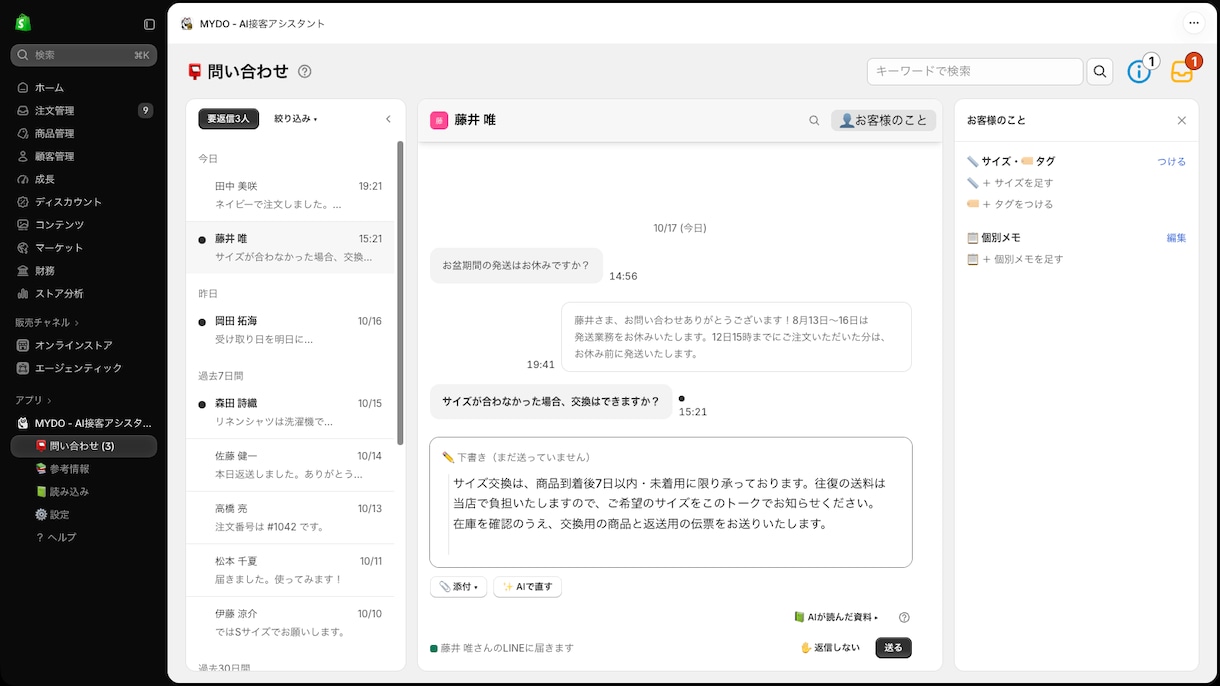
Task: Open the 添付 attachment dropdown
Action: (x=458, y=587)
